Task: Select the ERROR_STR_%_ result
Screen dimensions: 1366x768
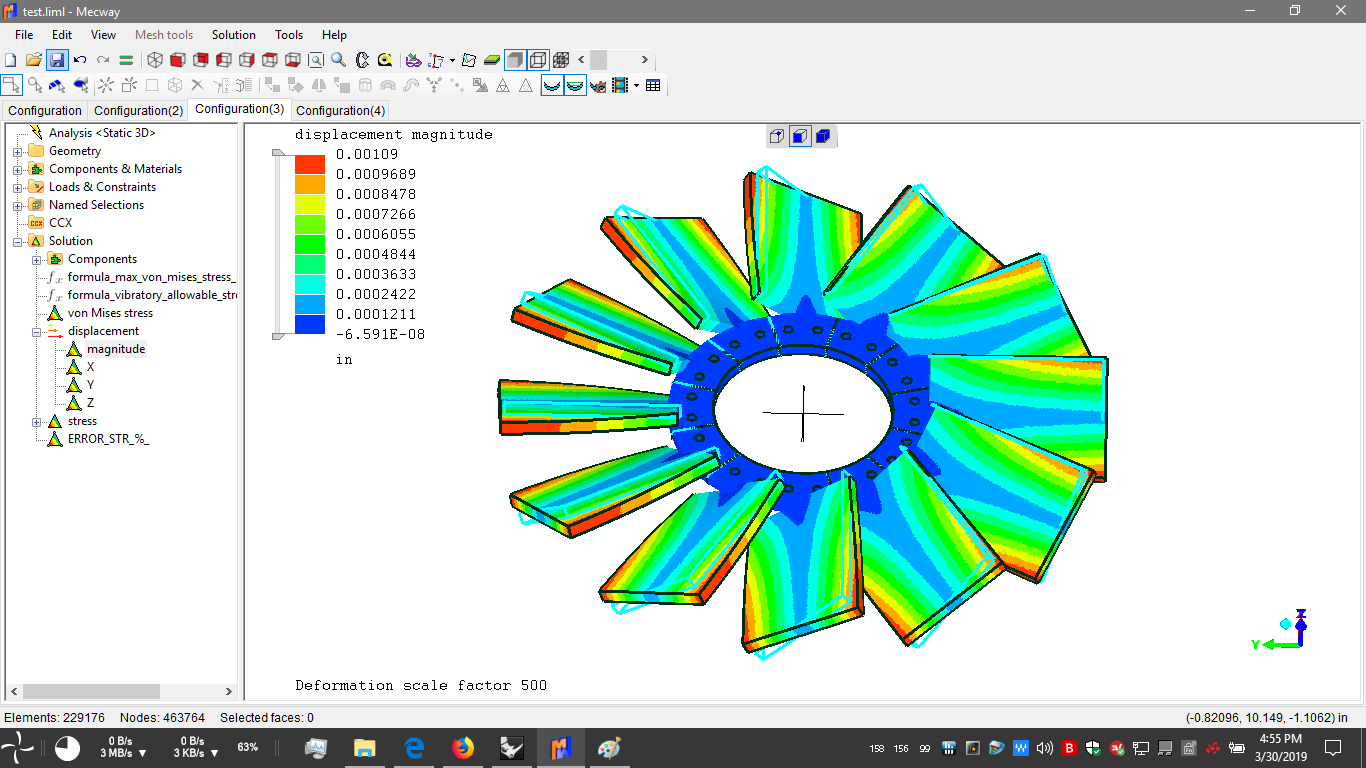Action: pos(108,439)
